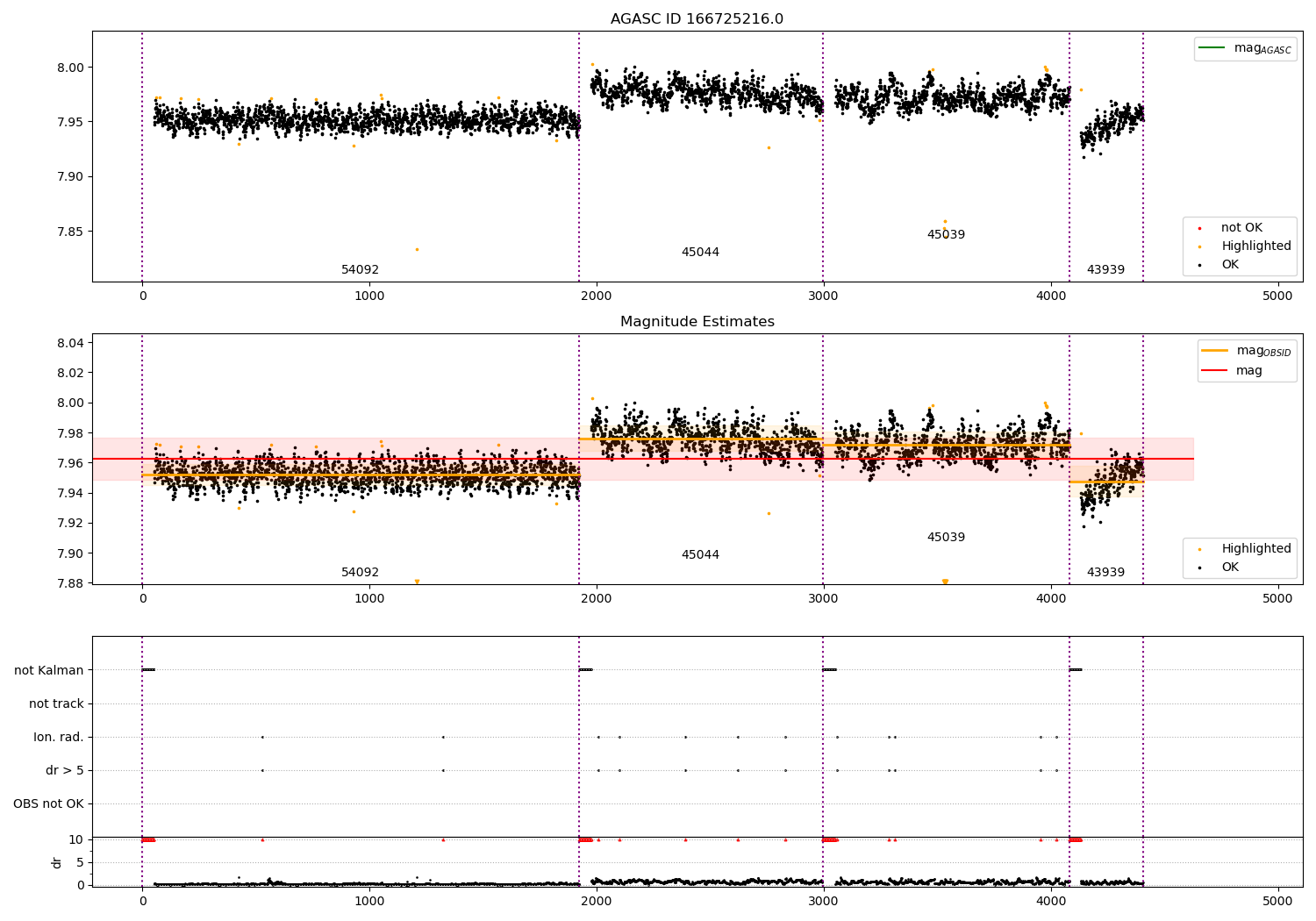Click the 'AGASC ID 166725216.0' plot title
1316x921 pixels.
tap(697, 19)
